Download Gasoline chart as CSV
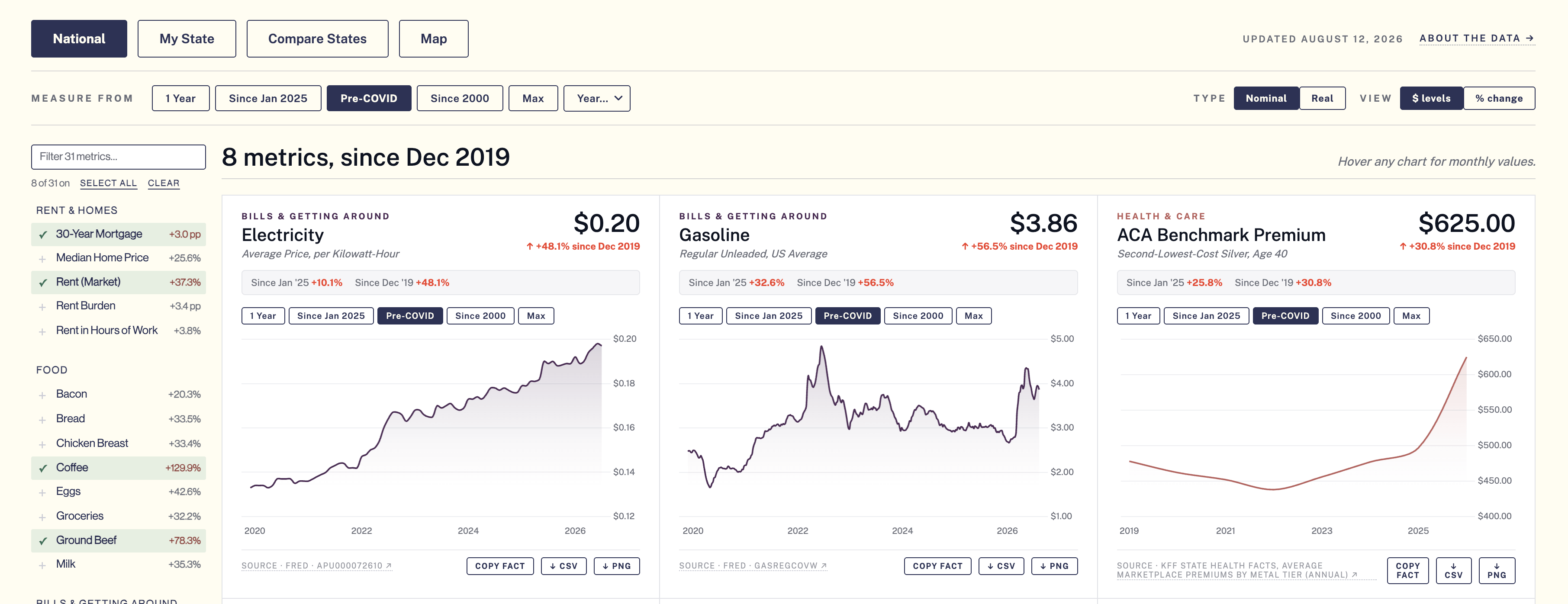The height and width of the screenshot is (604, 1568). click(x=1001, y=565)
